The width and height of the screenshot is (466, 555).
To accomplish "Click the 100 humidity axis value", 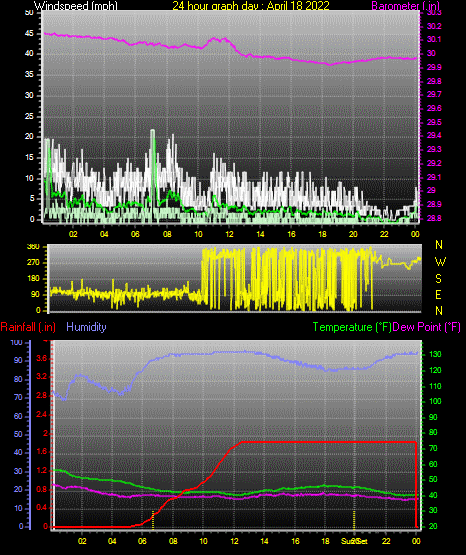I will (x=17, y=343).
